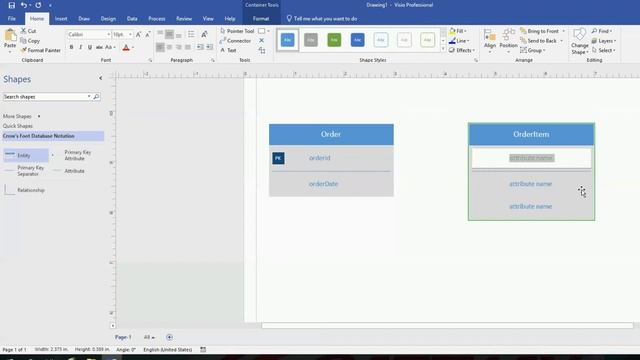Expand the Shape Styles gallery
The height and width of the screenshot is (360, 640).
pyautogui.click(x=443, y=49)
